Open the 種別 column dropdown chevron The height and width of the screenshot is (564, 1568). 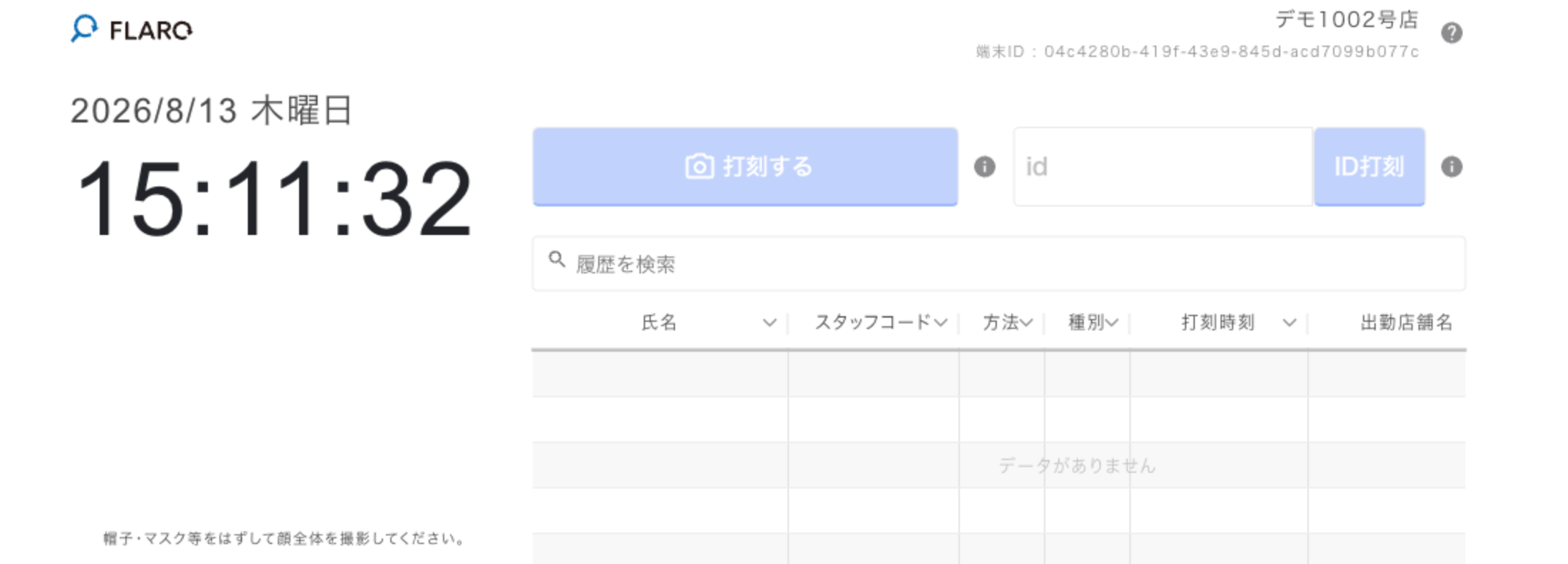pos(1112,323)
